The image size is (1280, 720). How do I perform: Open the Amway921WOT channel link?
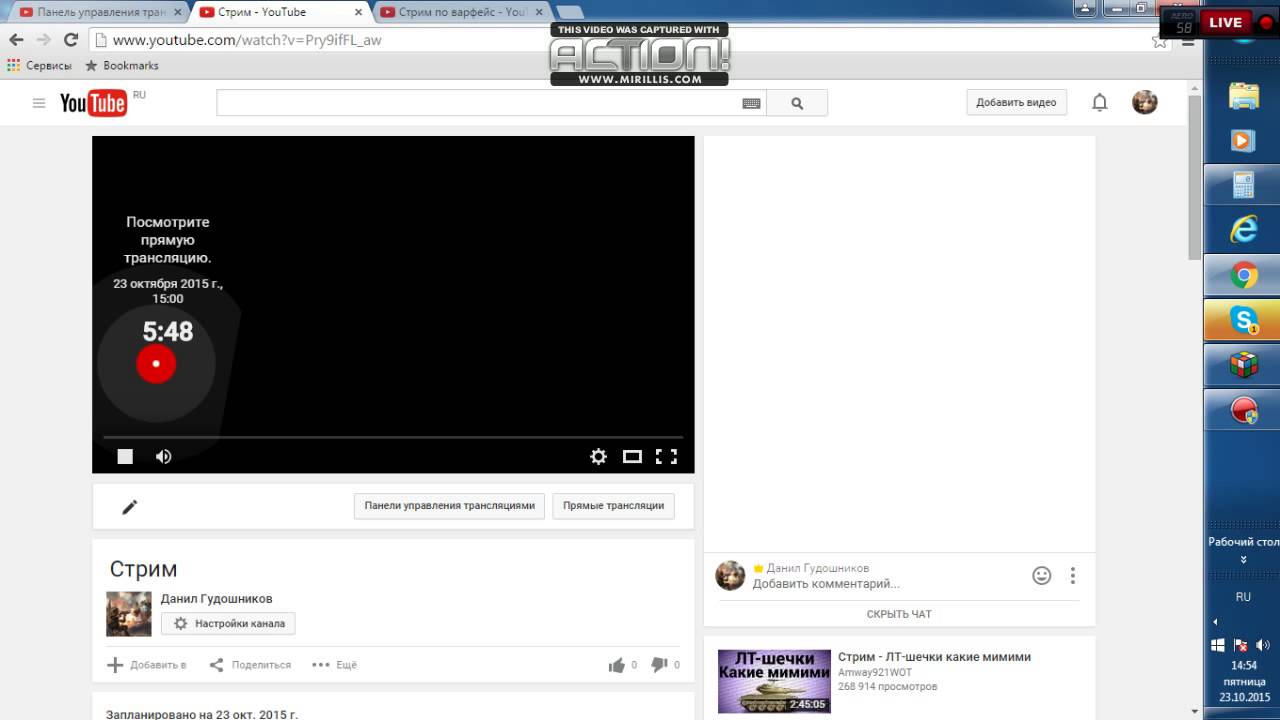point(875,673)
